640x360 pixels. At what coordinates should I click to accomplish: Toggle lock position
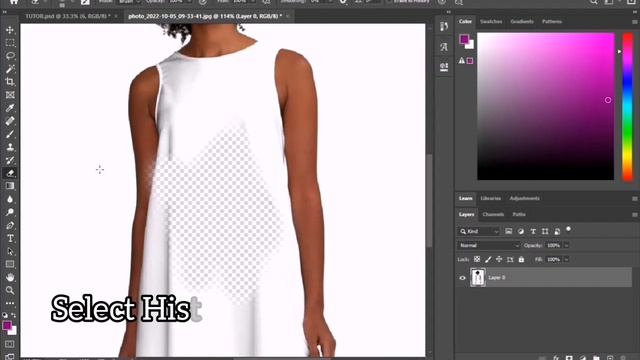tap(499, 259)
